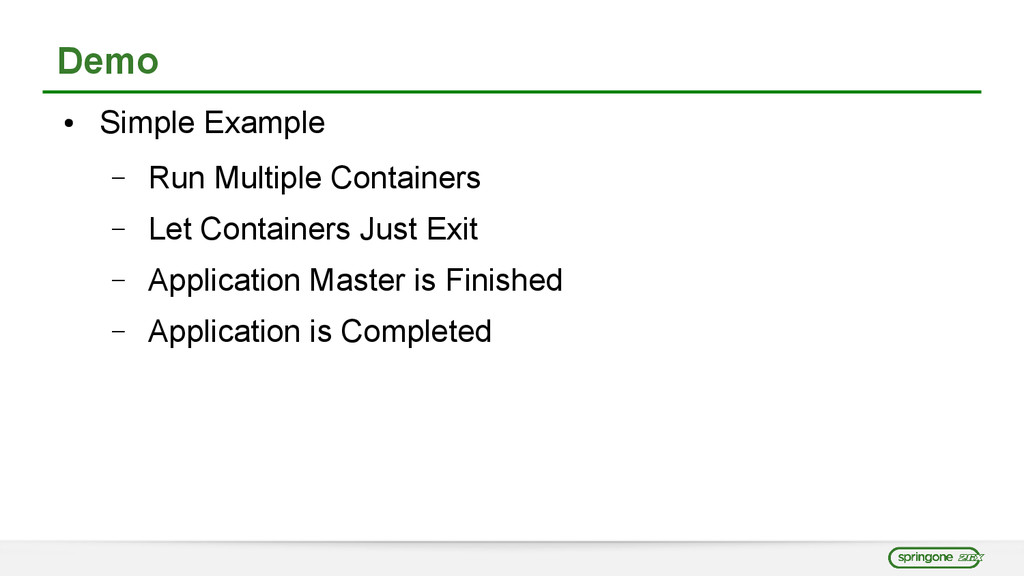The image size is (1024, 576).
Task: Click the word Completed
Action: tap(416, 331)
